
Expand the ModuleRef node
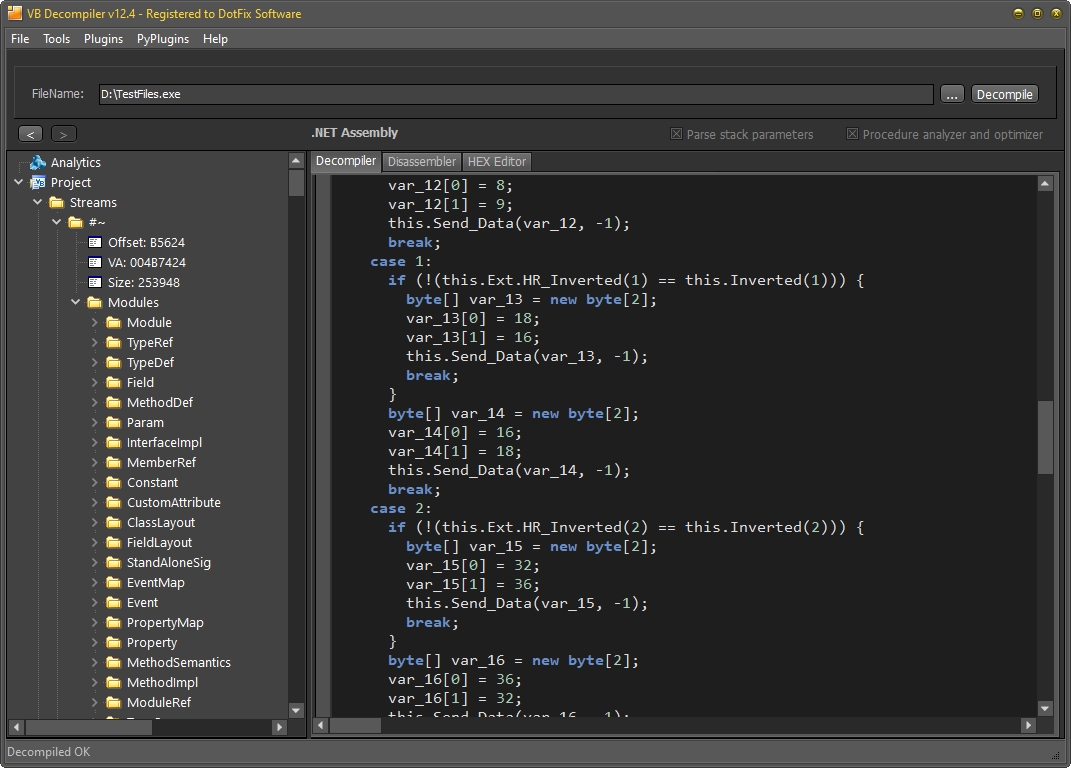point(95,702)
